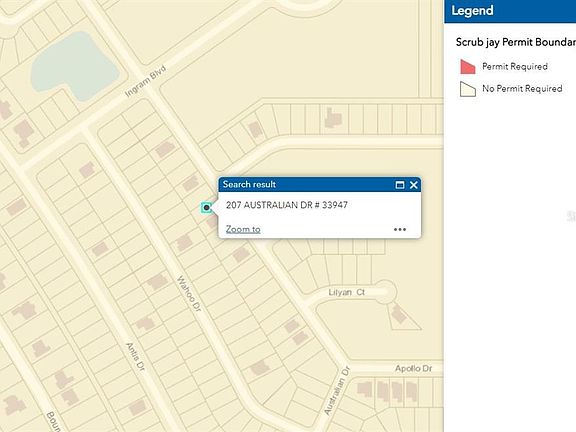576x432 pixels.
Task: Click the Permit Required legend label
Action: [515, 66]
